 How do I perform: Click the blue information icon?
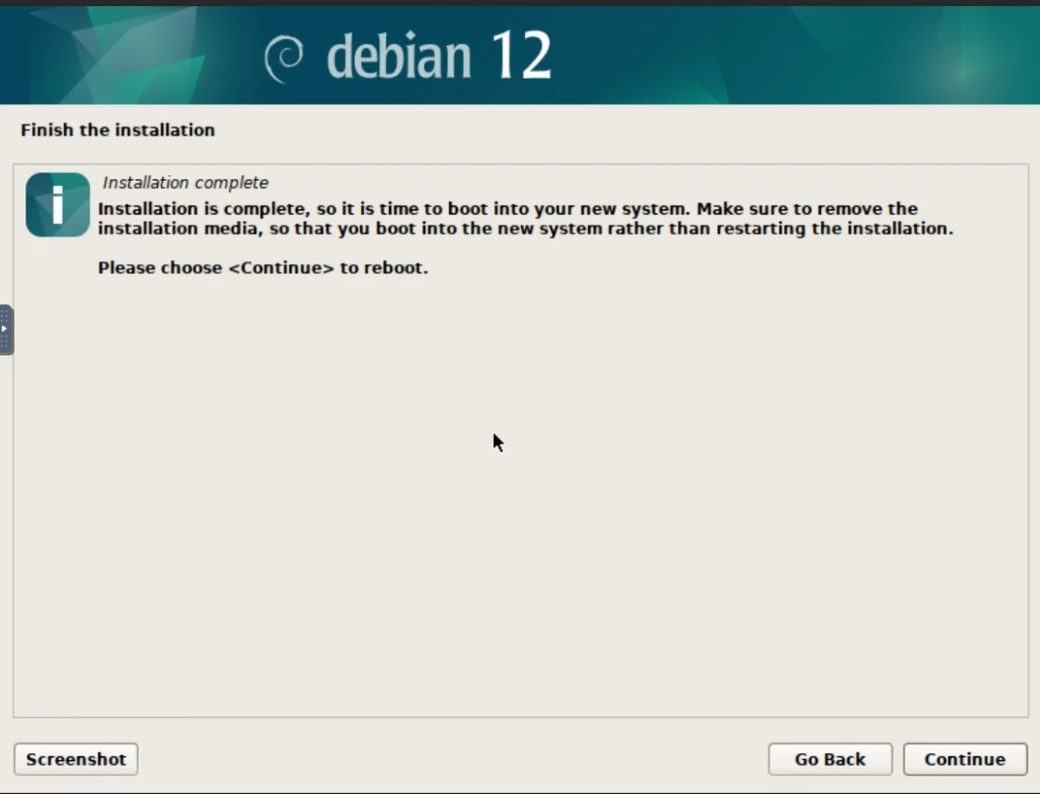[x=58, y=204]
